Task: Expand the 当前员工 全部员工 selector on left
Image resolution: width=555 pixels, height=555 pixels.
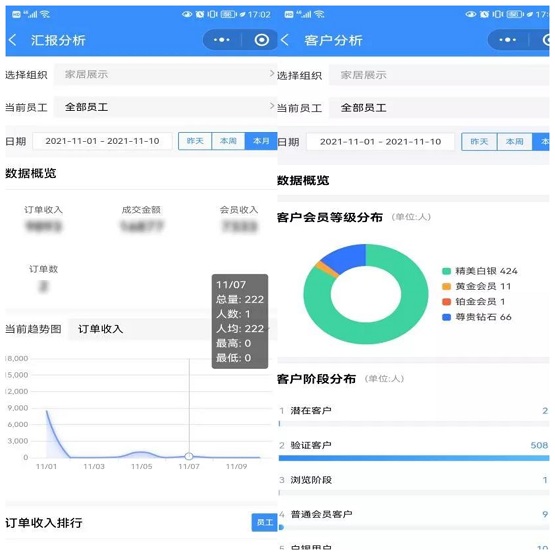Action: coord(165,107)
